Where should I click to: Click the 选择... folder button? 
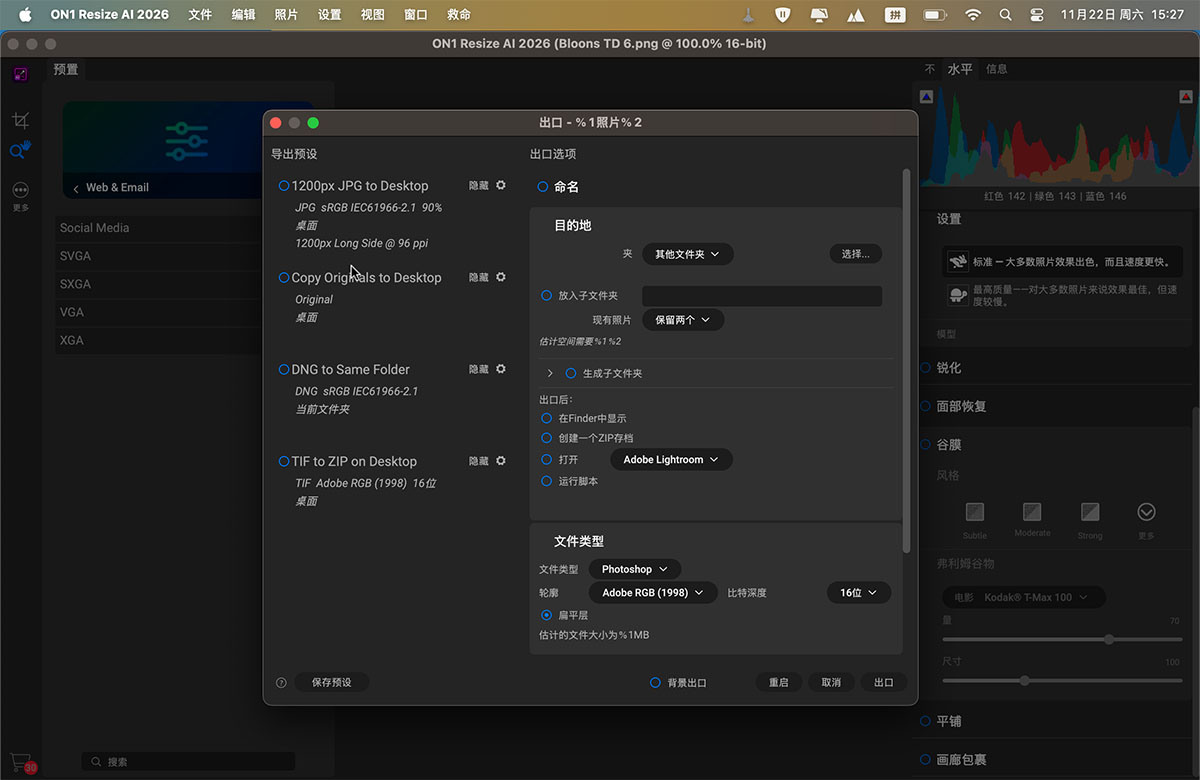click(855, 254)
